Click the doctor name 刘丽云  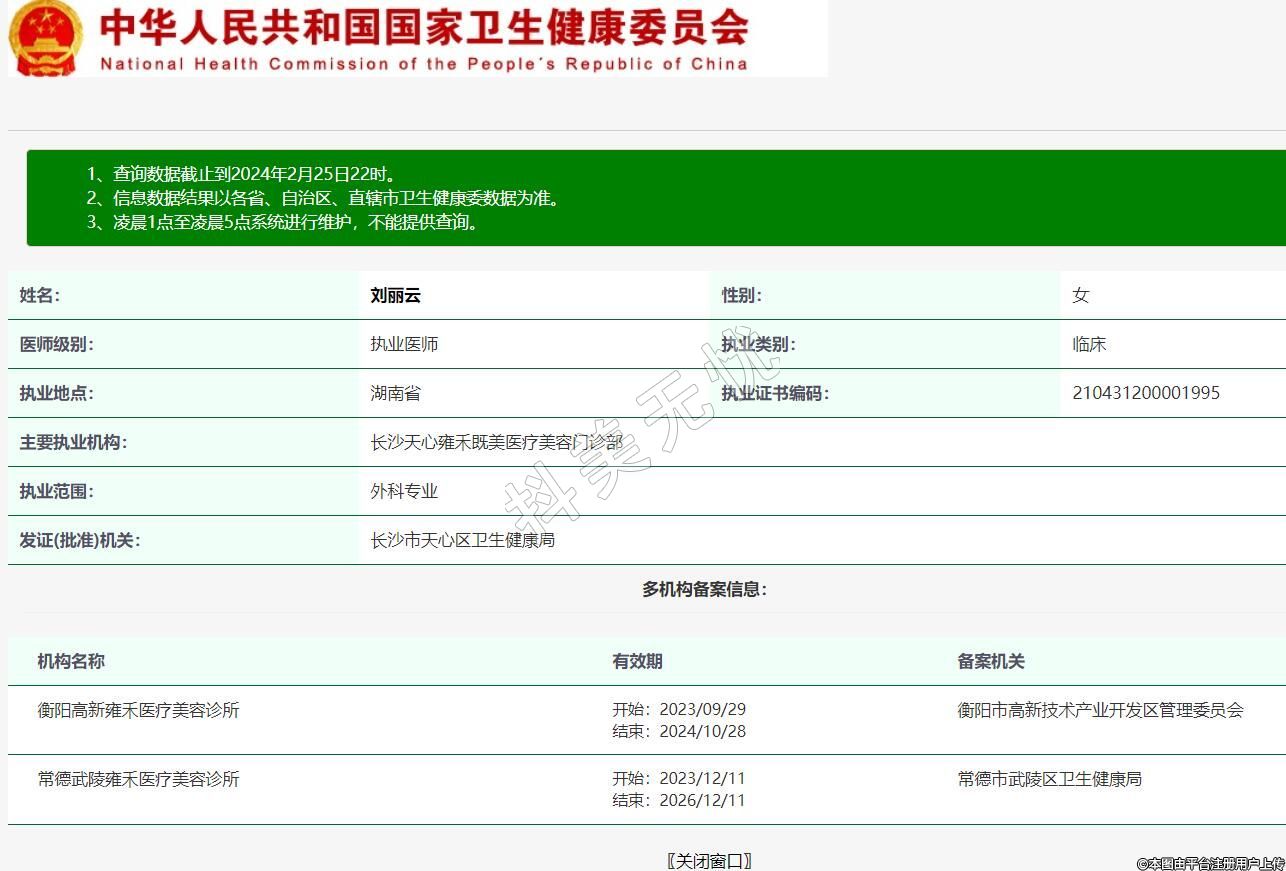coord(395,295)
